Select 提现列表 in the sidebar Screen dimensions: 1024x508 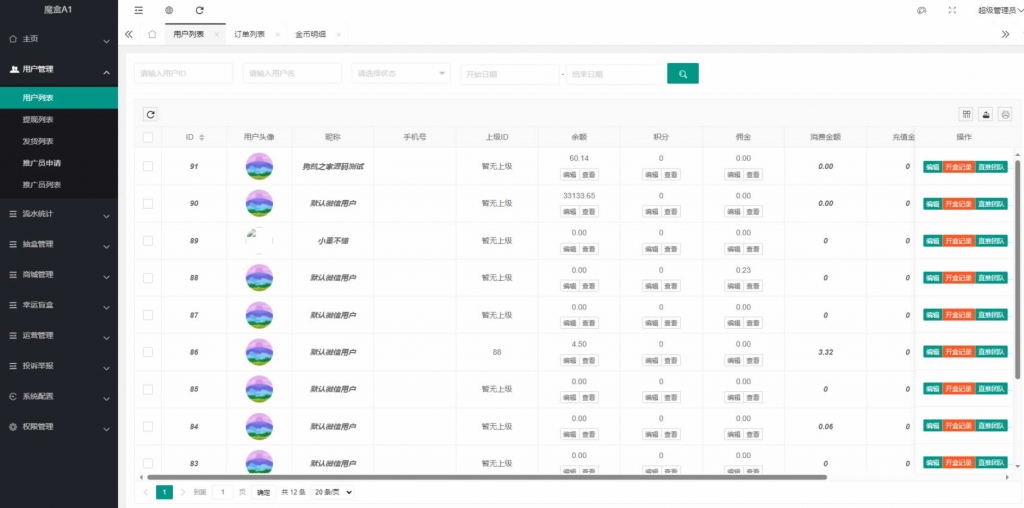click(x=38, y=119)
